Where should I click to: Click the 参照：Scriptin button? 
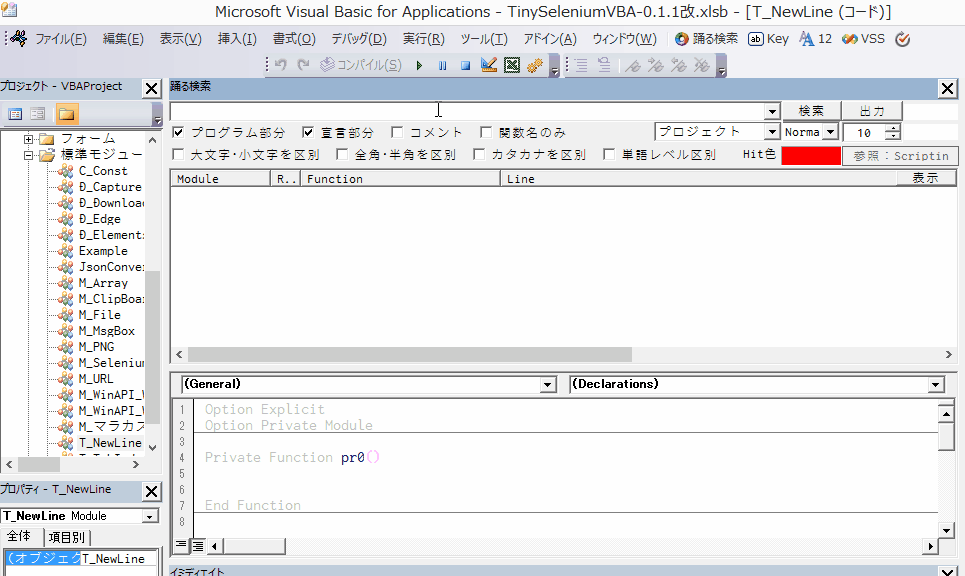(900, 156)
